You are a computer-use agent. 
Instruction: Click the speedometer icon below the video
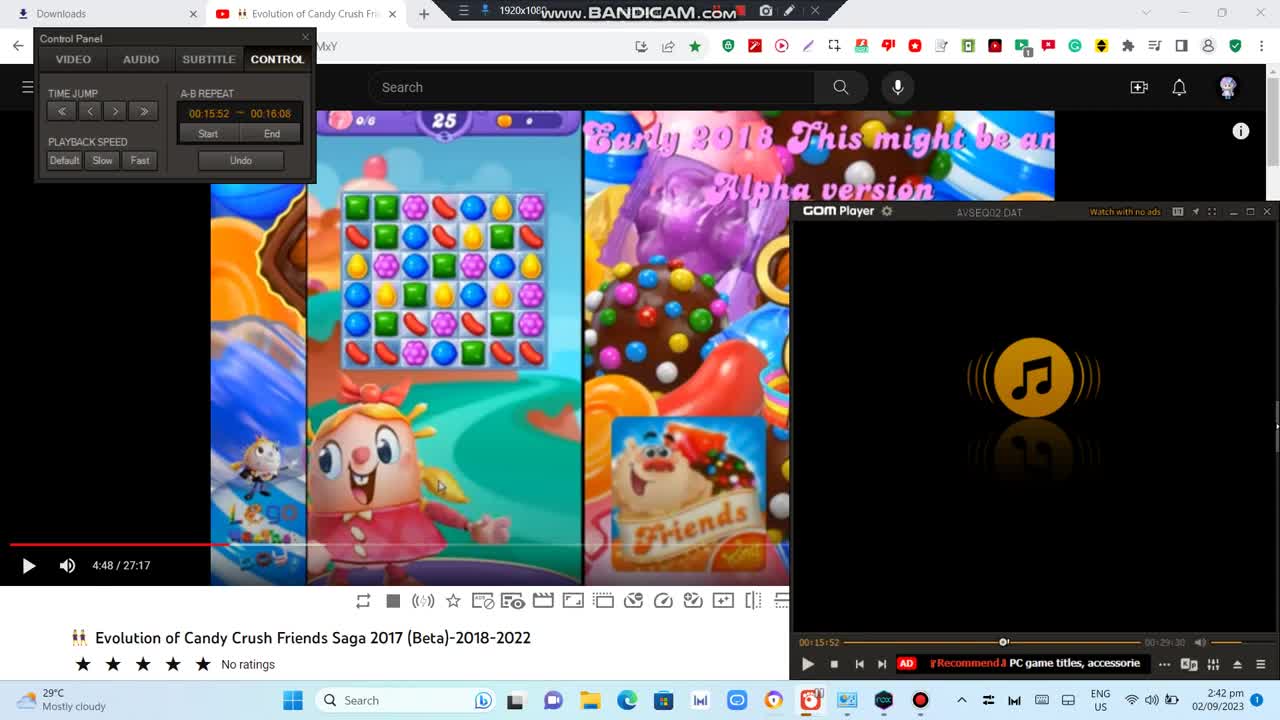pos(663,601)
